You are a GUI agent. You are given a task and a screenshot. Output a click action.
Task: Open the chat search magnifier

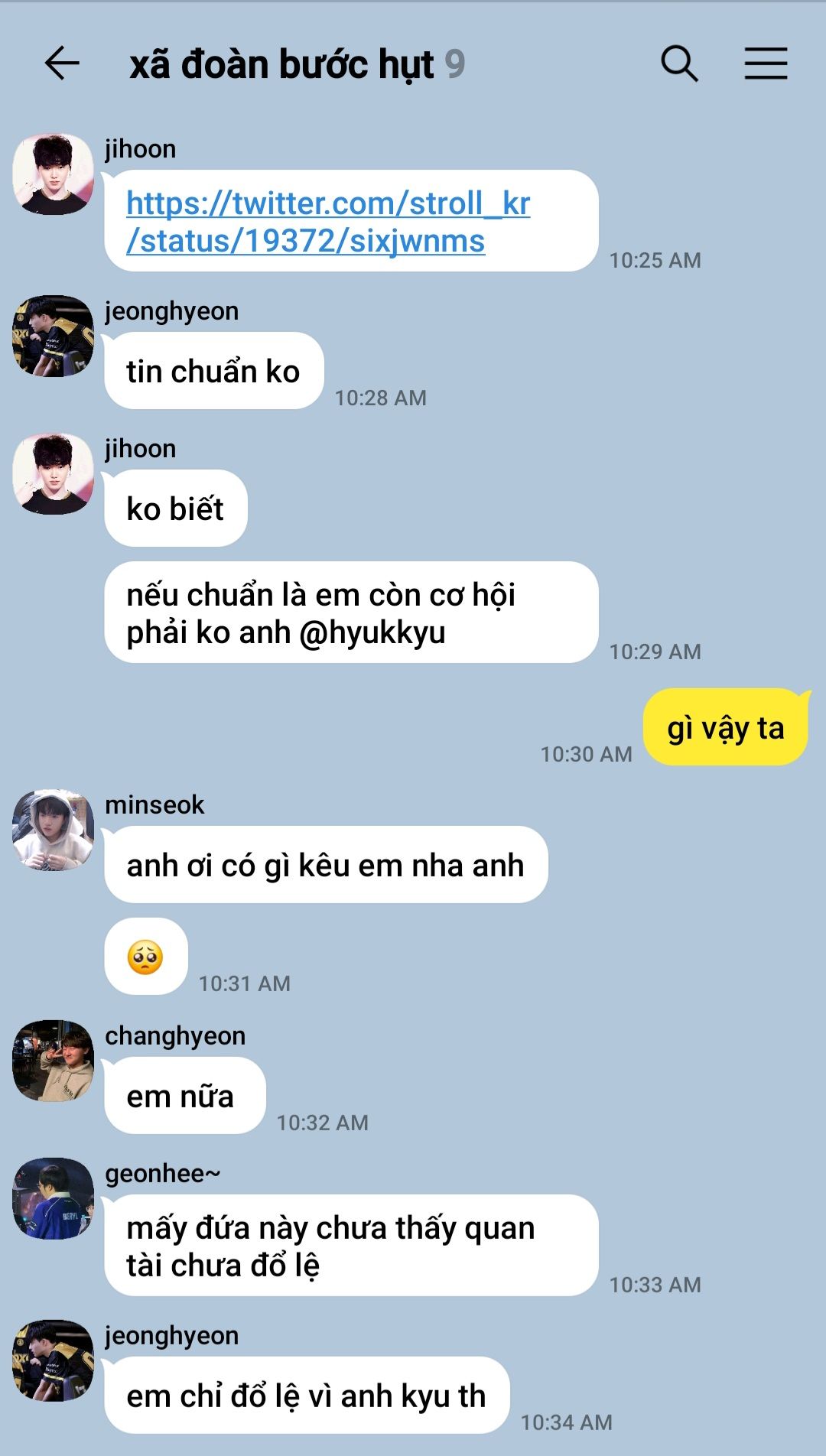[679, 63]
